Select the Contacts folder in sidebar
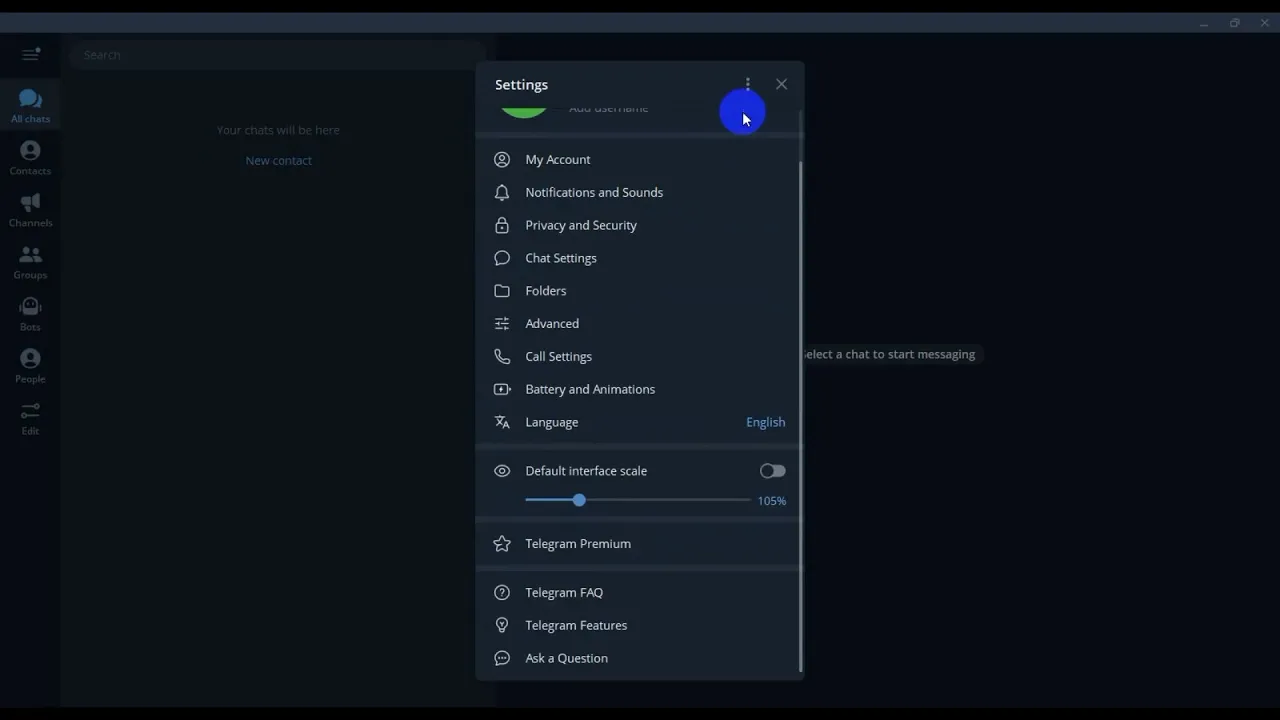 (x=30, y=158)
